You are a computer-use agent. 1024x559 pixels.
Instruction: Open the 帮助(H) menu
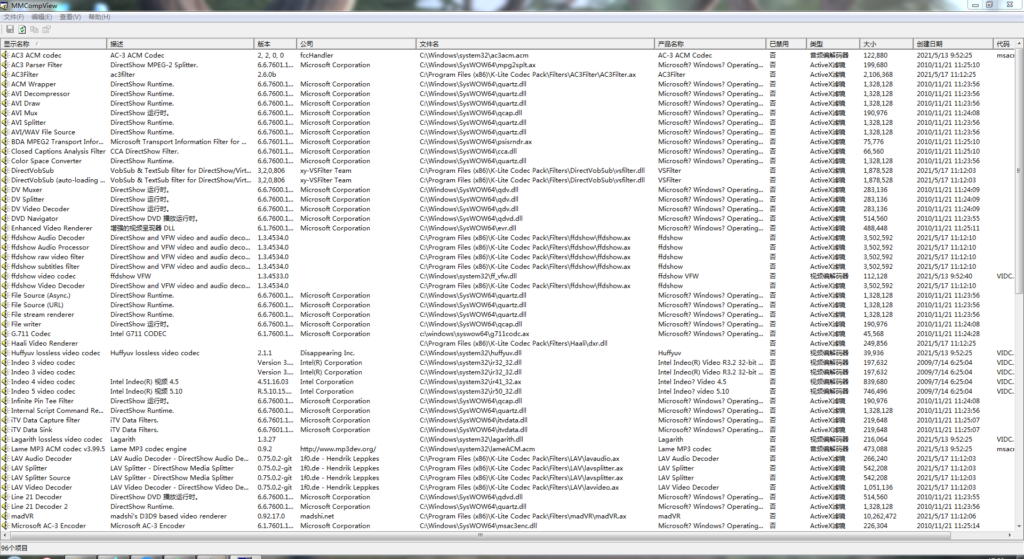pyautogui.click(x=99, y=17)
